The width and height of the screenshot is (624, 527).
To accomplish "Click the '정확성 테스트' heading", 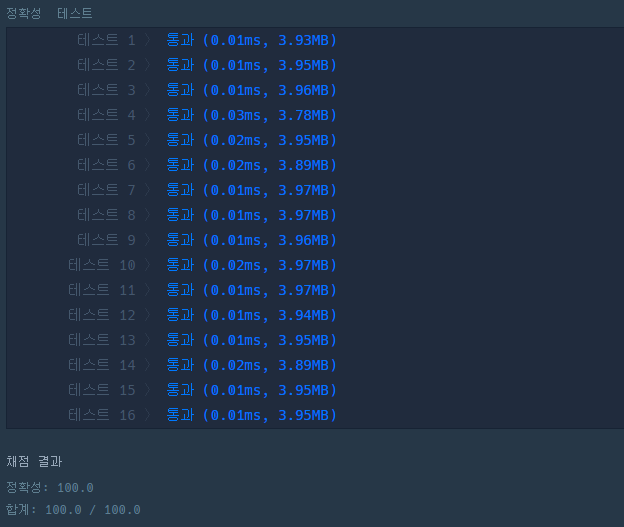I will 49,14.
